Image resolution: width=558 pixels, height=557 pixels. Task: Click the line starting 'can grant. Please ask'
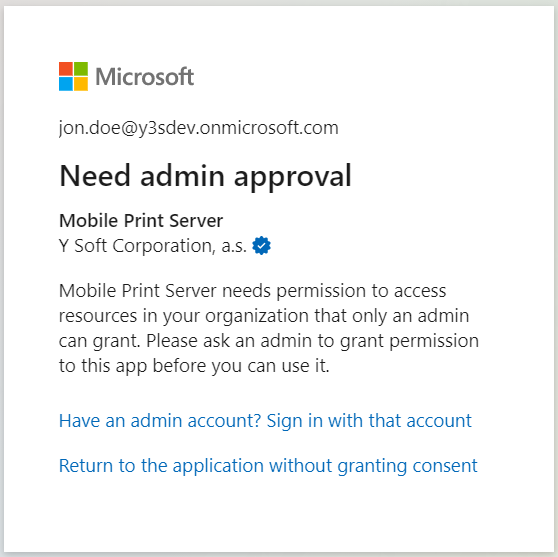tap(269, 341)
